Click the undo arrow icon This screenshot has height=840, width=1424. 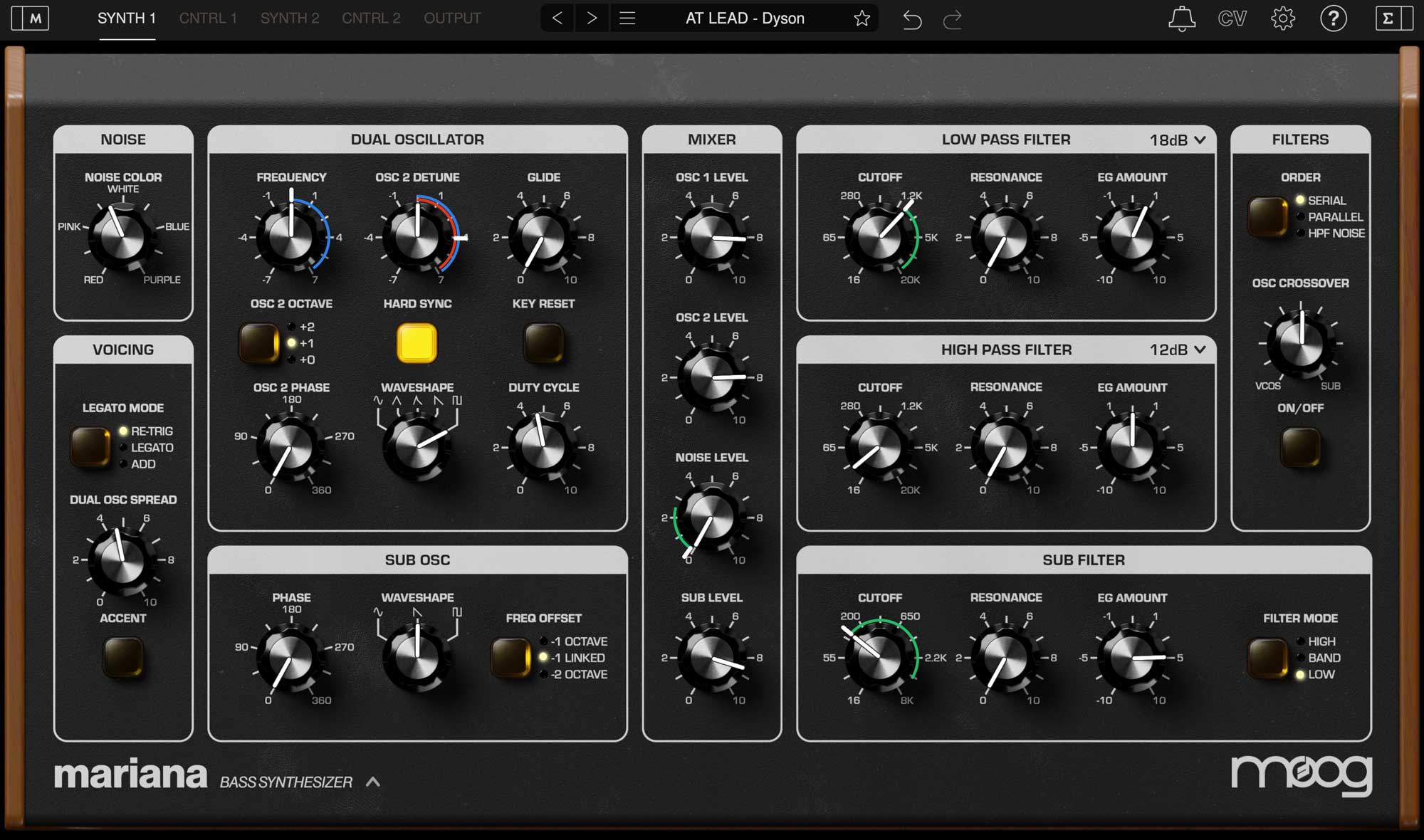912,19
